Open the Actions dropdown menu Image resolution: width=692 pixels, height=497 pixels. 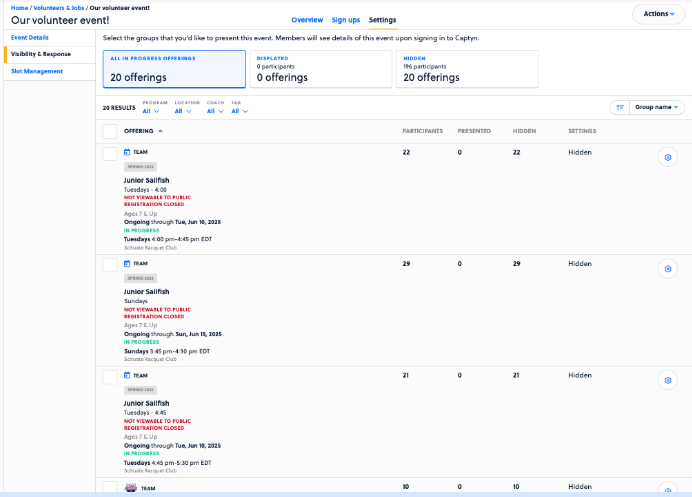658,14
